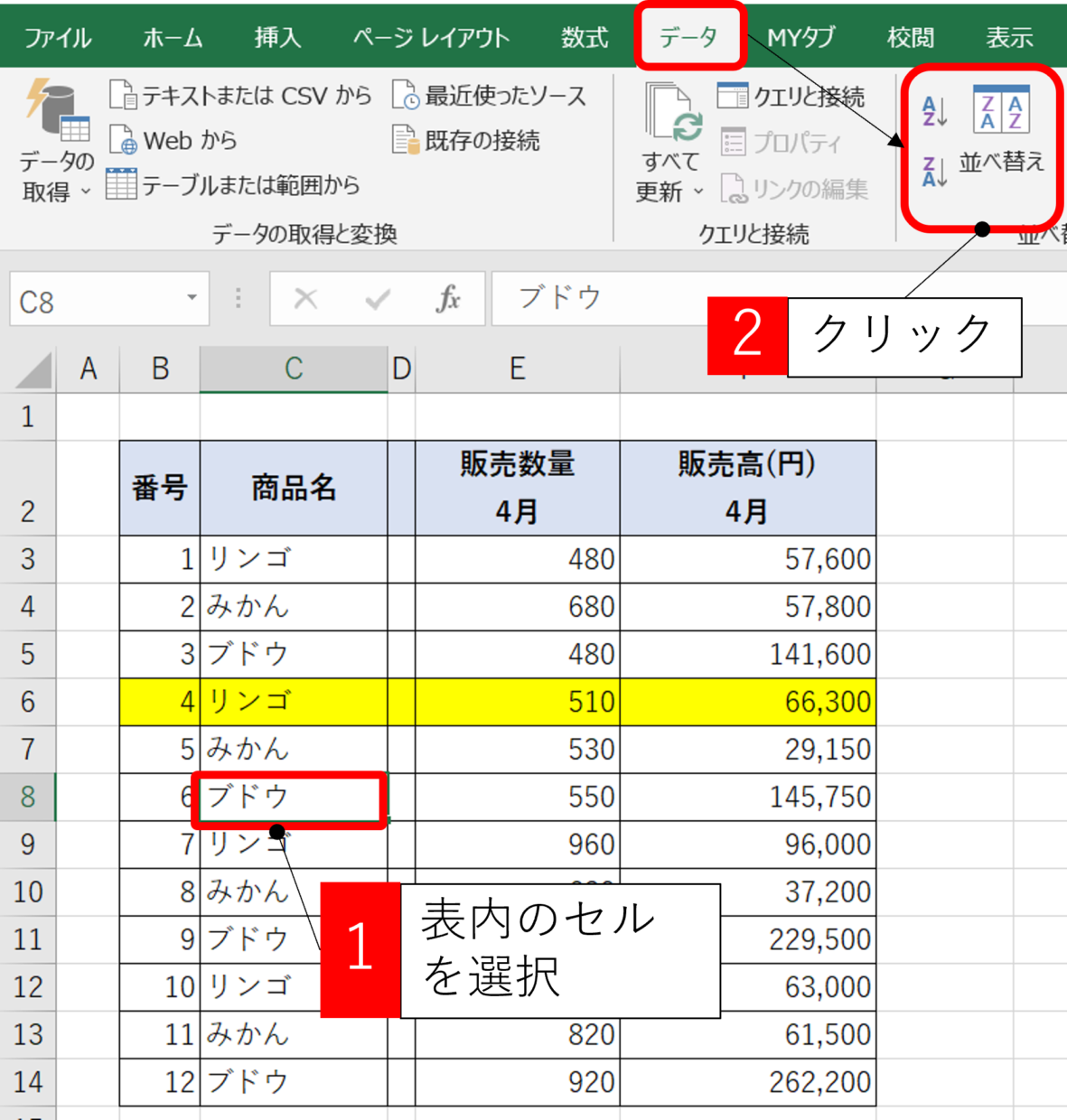Expand the すべて更新 dropdown arrow
Screen dimensions: 1067x1120
click(698, 192)
